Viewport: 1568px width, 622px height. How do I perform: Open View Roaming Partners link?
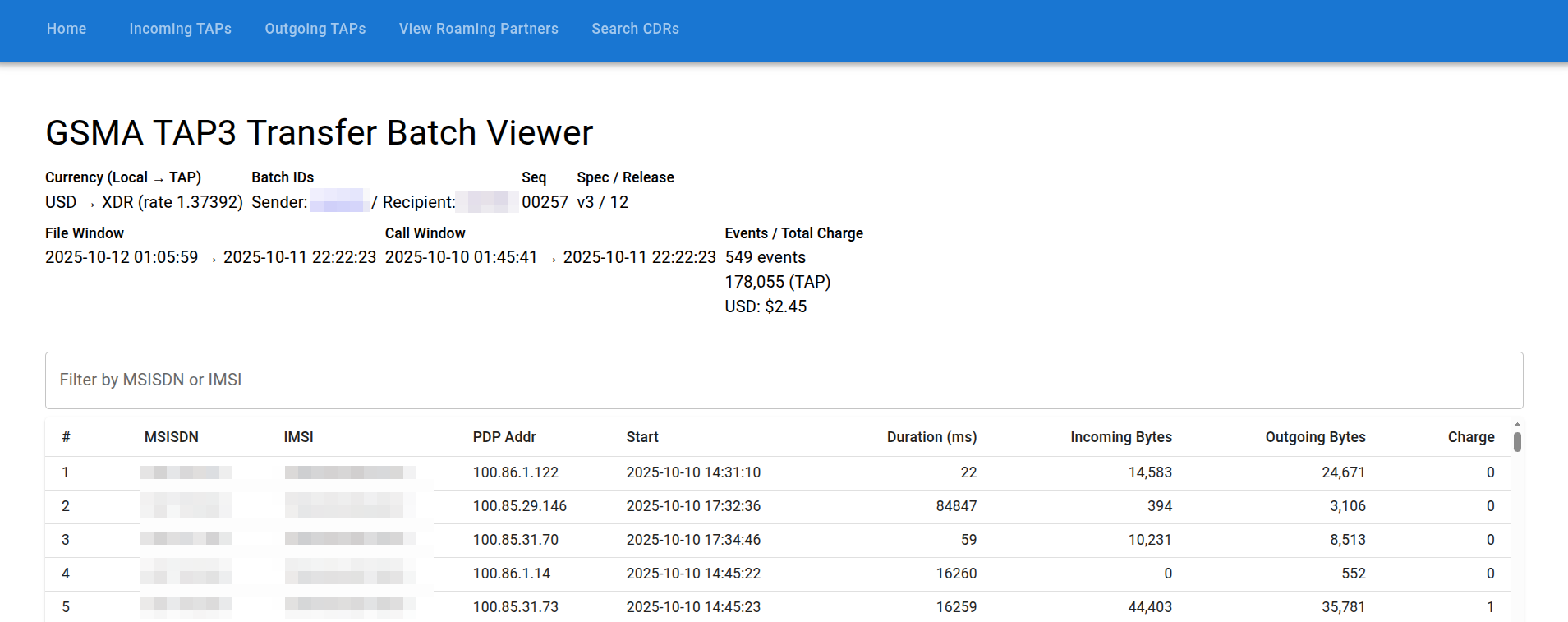coord(478,29)
